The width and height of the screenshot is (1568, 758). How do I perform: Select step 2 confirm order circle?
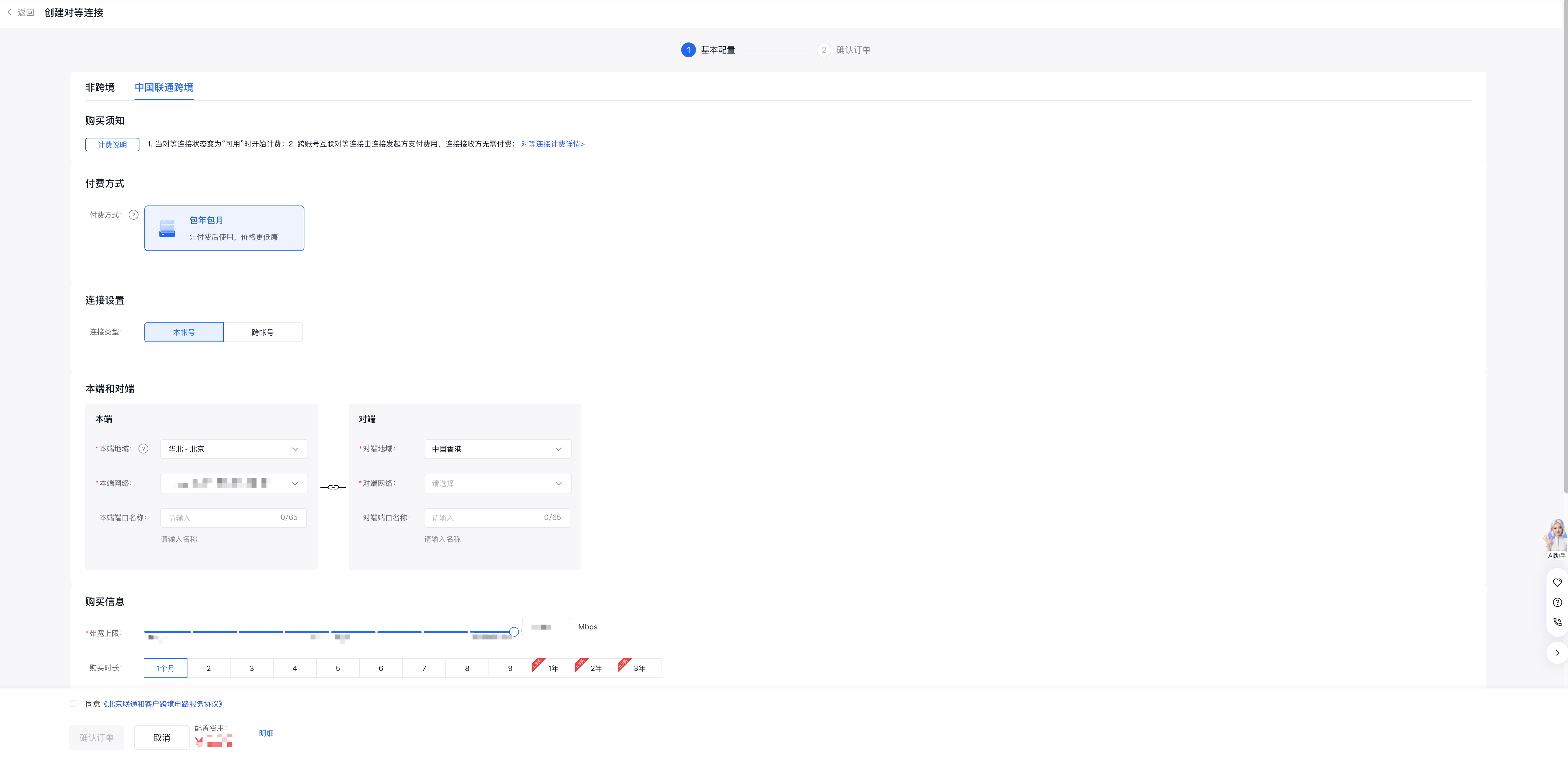824,50
